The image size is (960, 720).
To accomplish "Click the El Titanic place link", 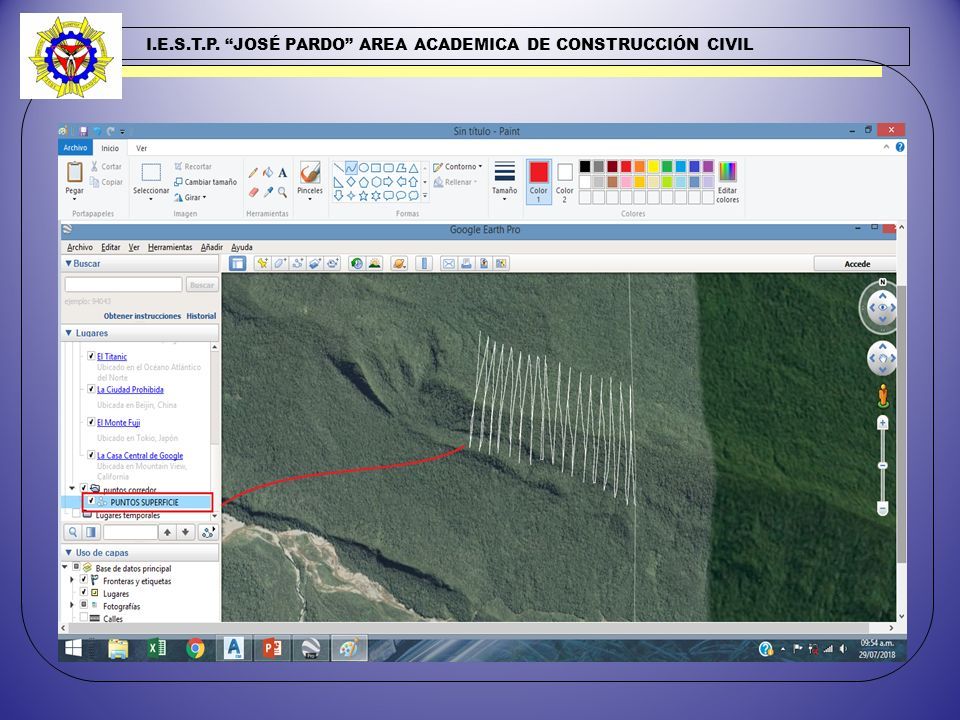I will coord(112,356).
